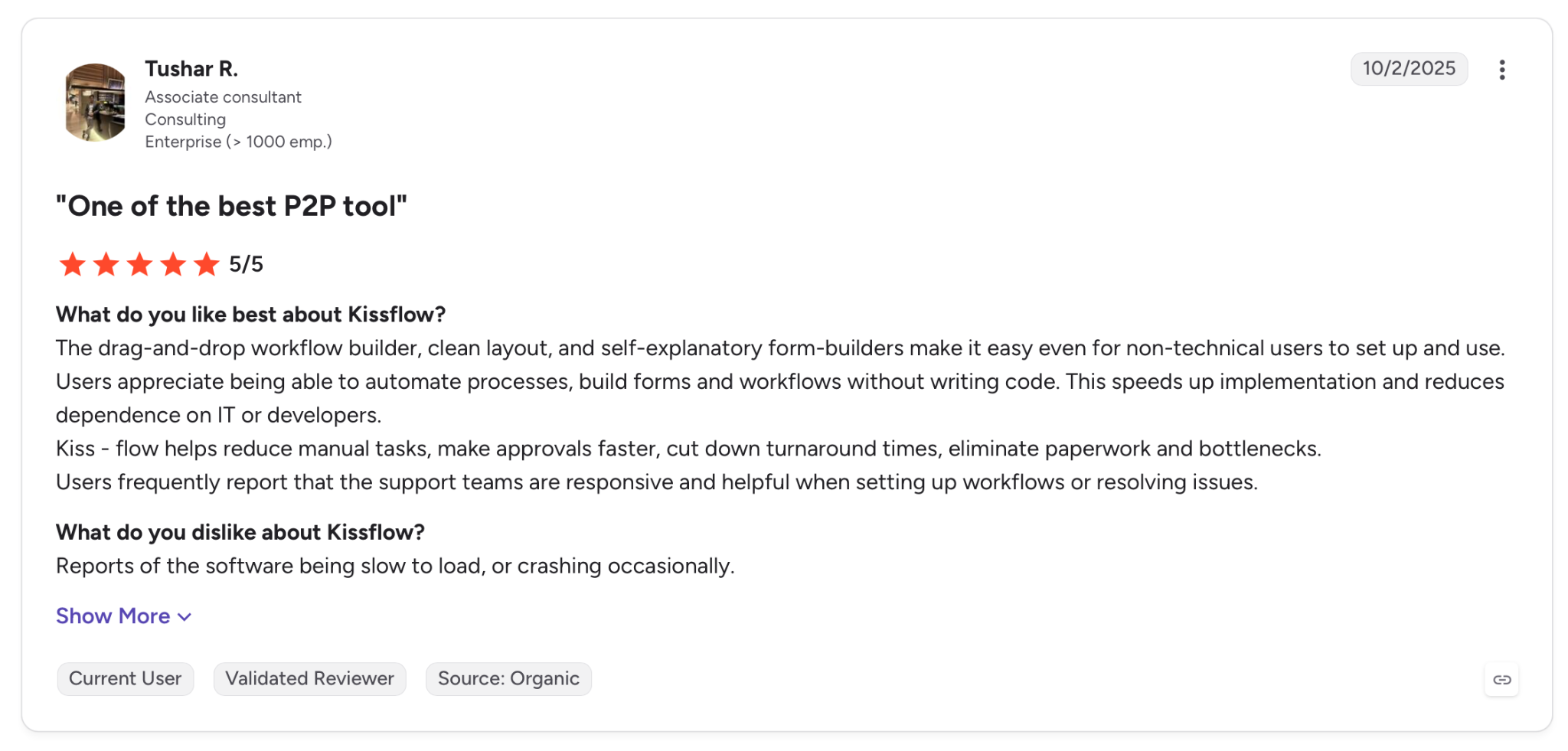Select the Source: Organic tag
The width and height of the screenshot is (1568, 751).
point(509,679)
